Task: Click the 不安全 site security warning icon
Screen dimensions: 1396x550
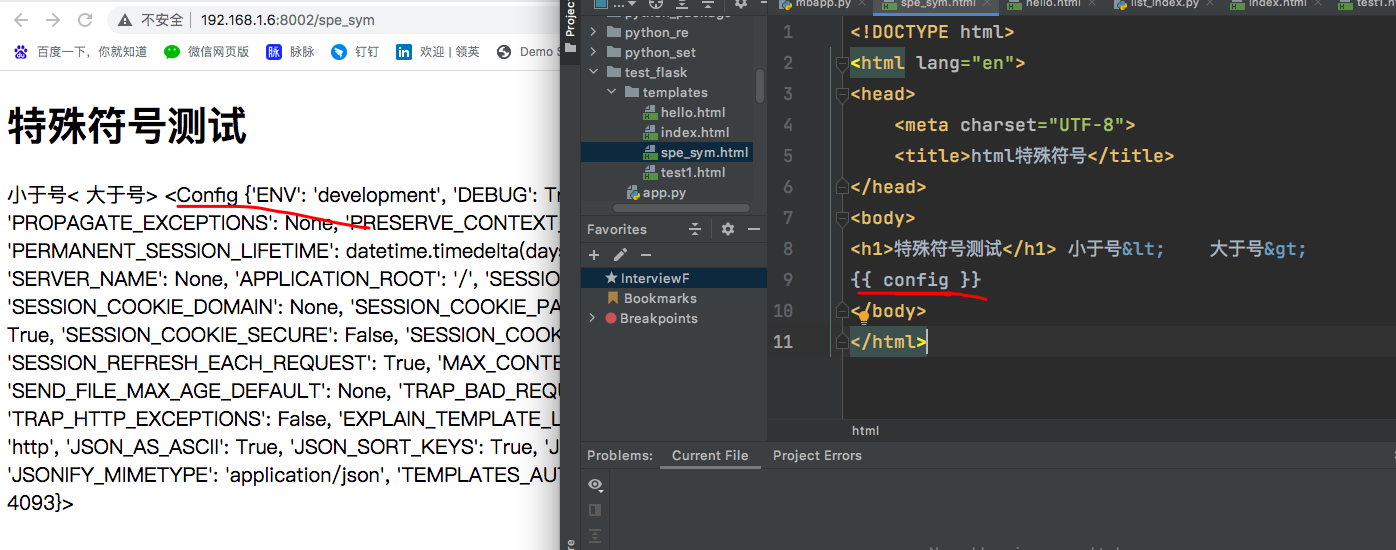Action: point(125,20)
